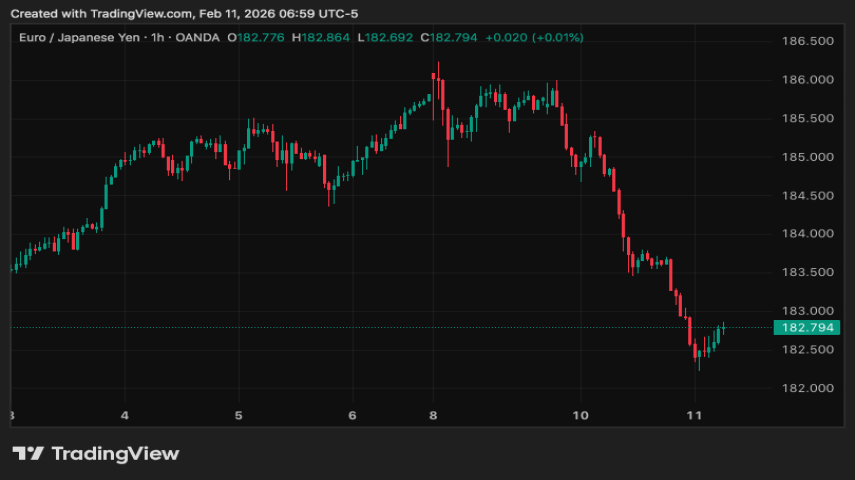Click the 184.000 price axis label
Image resolution: width=855 pixels, height=480 pixels.
coord(806,234)
